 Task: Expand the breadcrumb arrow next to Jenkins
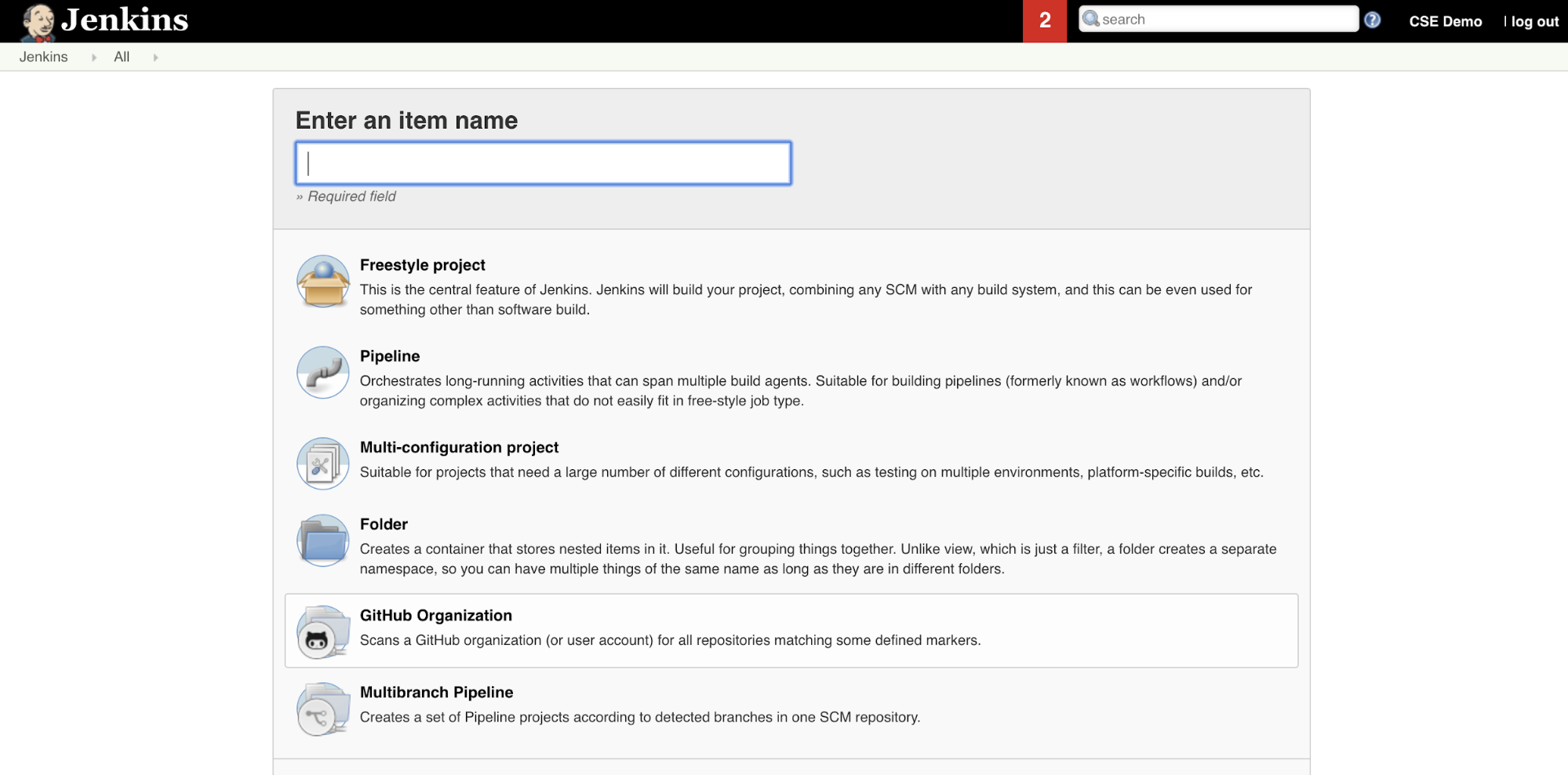pyautogui.click(x=94, y=56)
